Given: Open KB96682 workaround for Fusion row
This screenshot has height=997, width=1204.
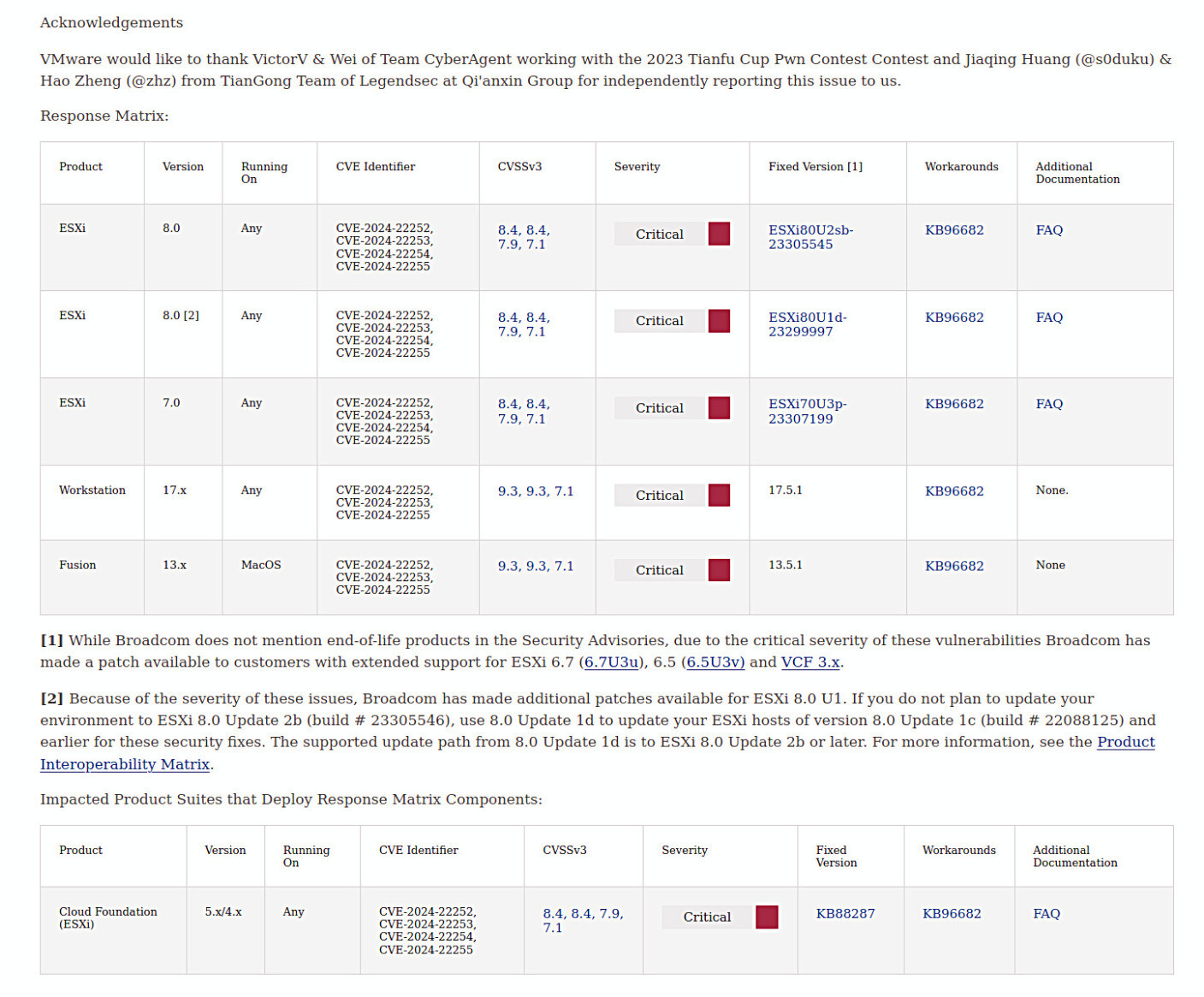Looking at the screenshot, I should (954, 567).
